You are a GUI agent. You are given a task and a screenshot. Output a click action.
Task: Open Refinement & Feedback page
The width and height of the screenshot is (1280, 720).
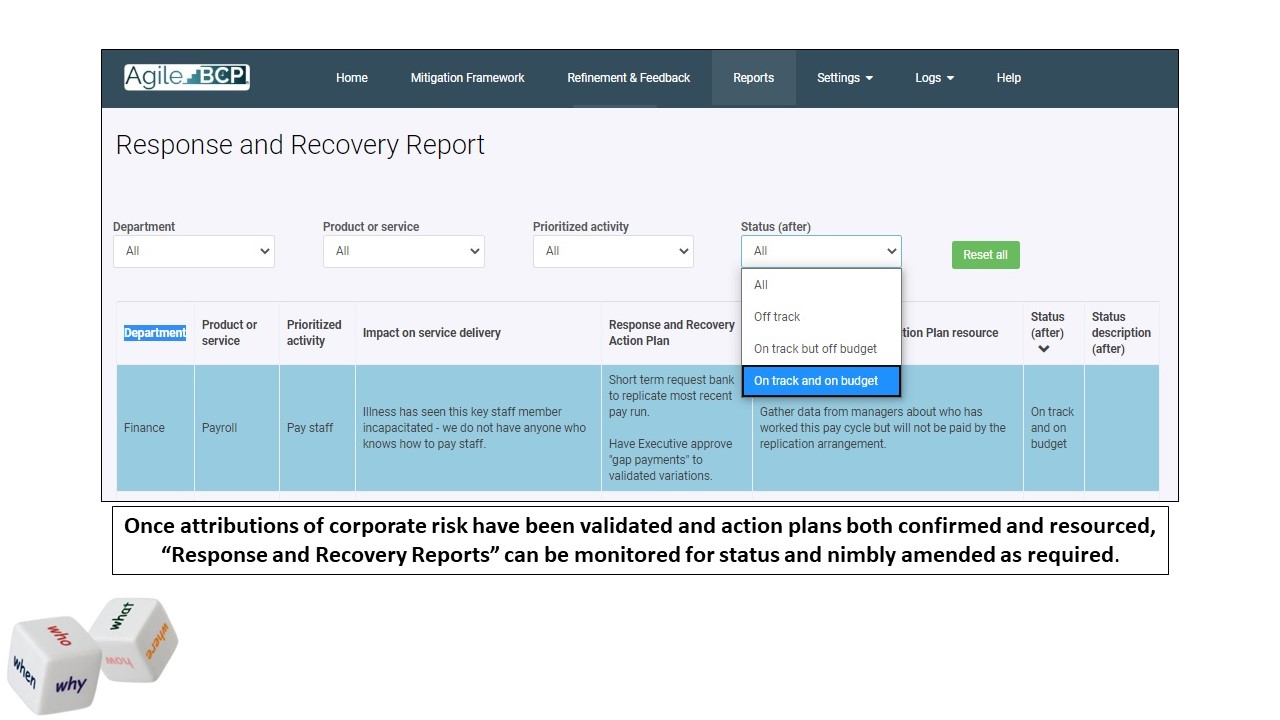[628, 78]
